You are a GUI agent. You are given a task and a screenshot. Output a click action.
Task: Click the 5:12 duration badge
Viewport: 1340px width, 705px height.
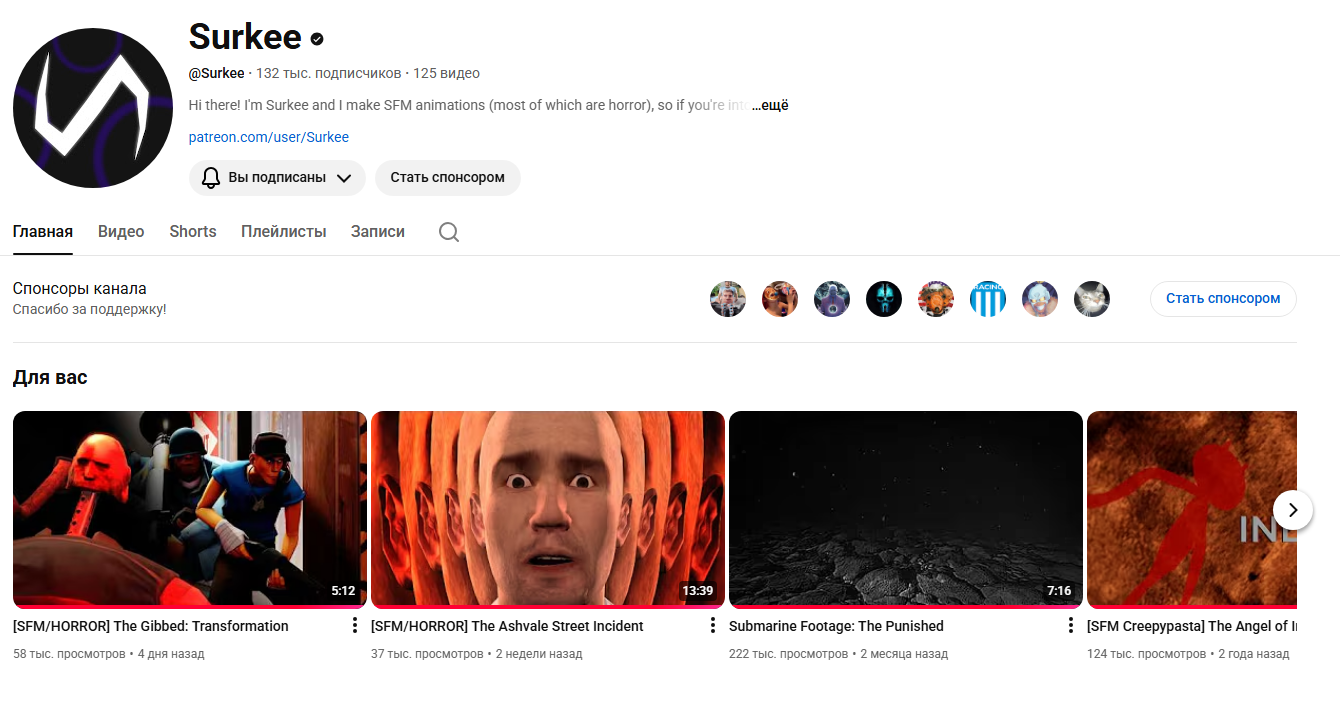click(343, 591)
